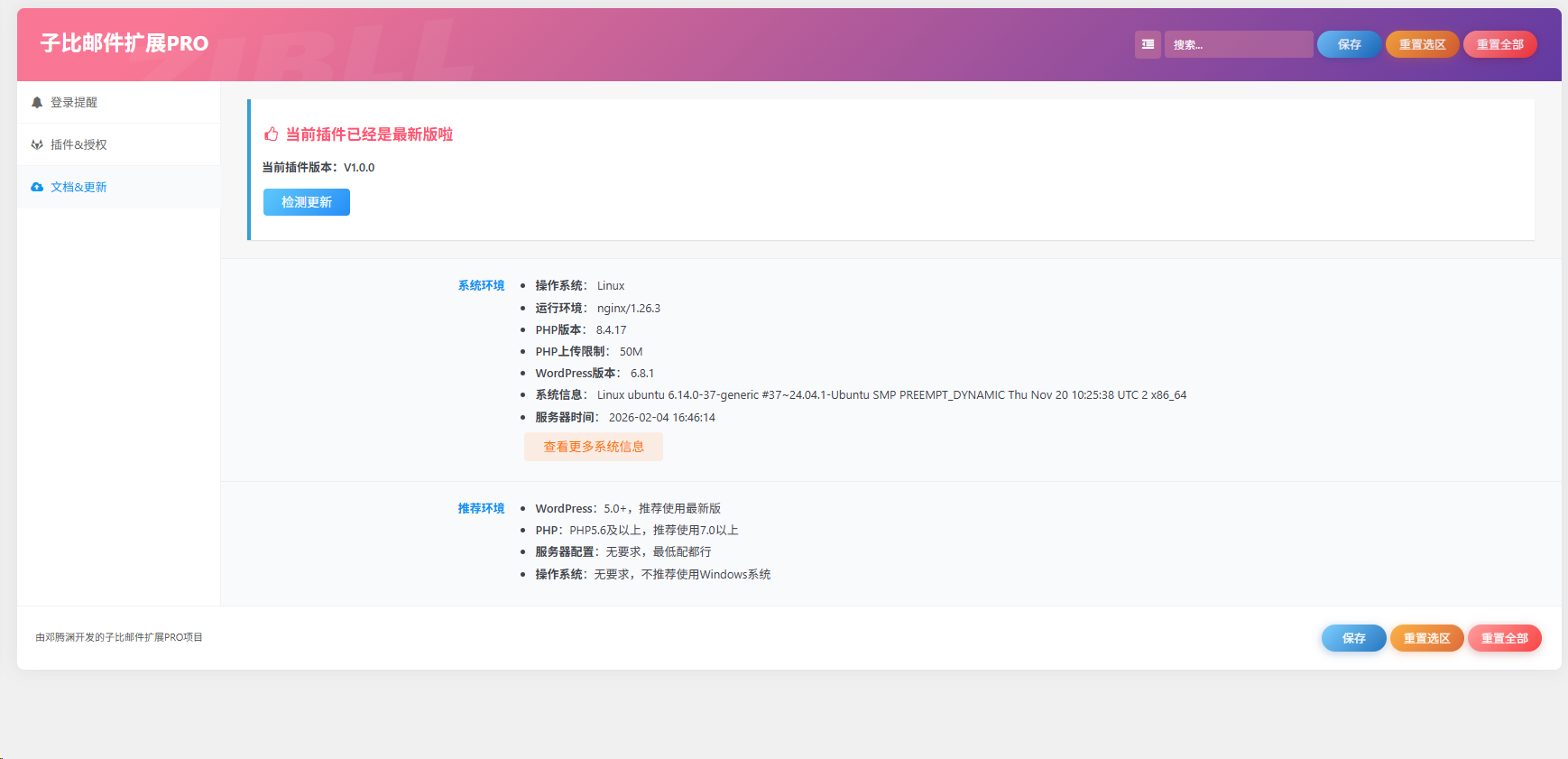Click the thumbs-up icon in update notice
The image size is (1568, 759).
click(x=271, y=134)
